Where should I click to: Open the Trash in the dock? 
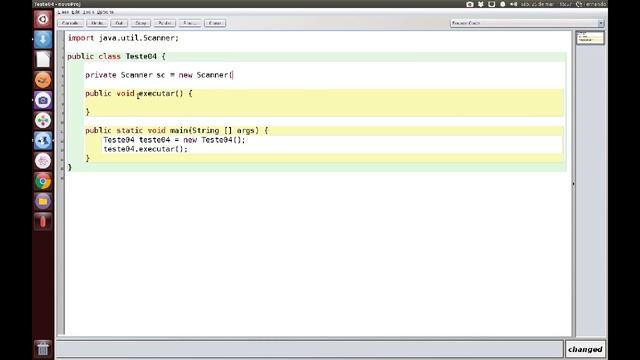tap(43, 349)
